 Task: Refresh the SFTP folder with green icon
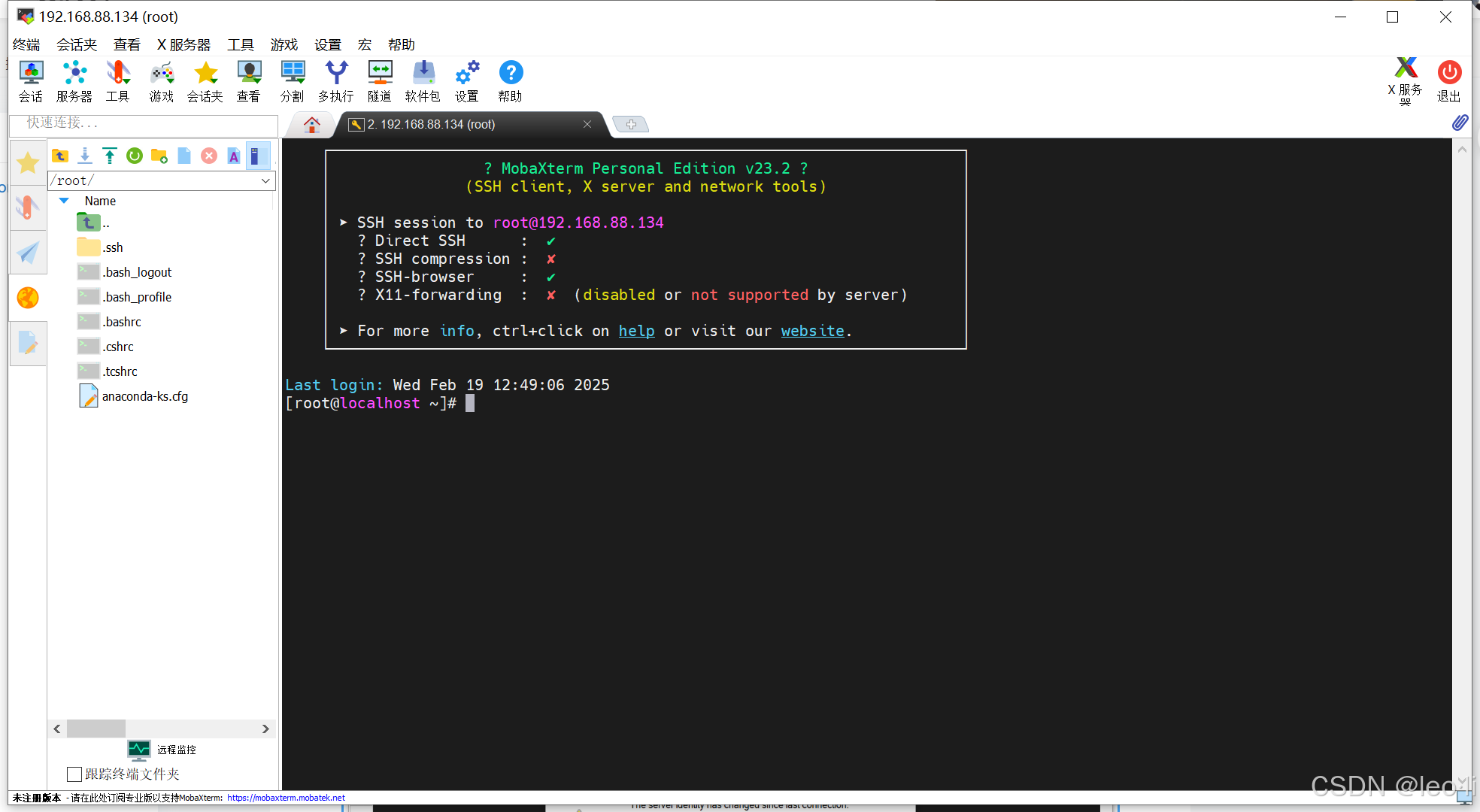click(x=135, y=156)
